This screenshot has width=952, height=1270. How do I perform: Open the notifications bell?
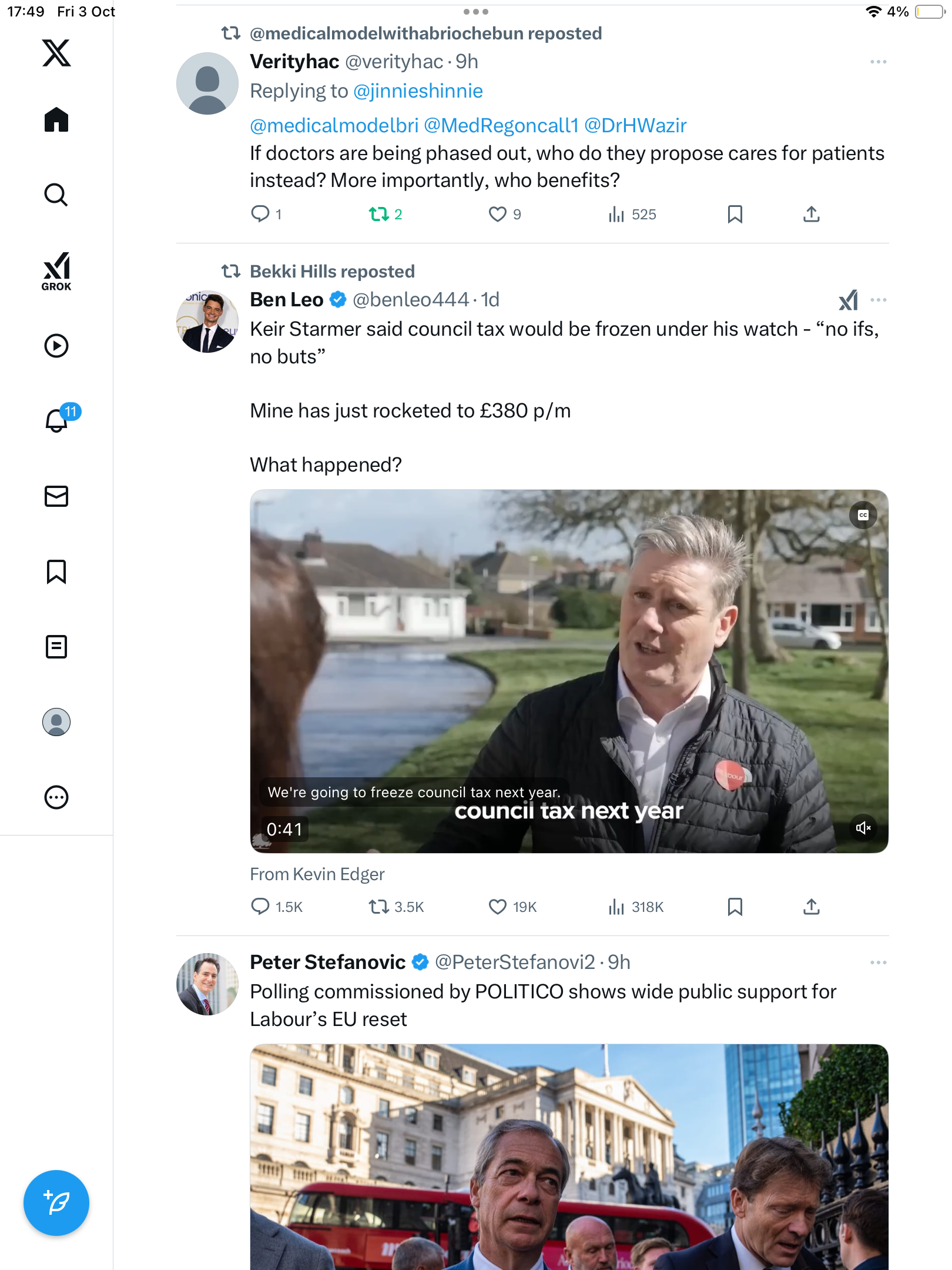(x=56, y=420)
